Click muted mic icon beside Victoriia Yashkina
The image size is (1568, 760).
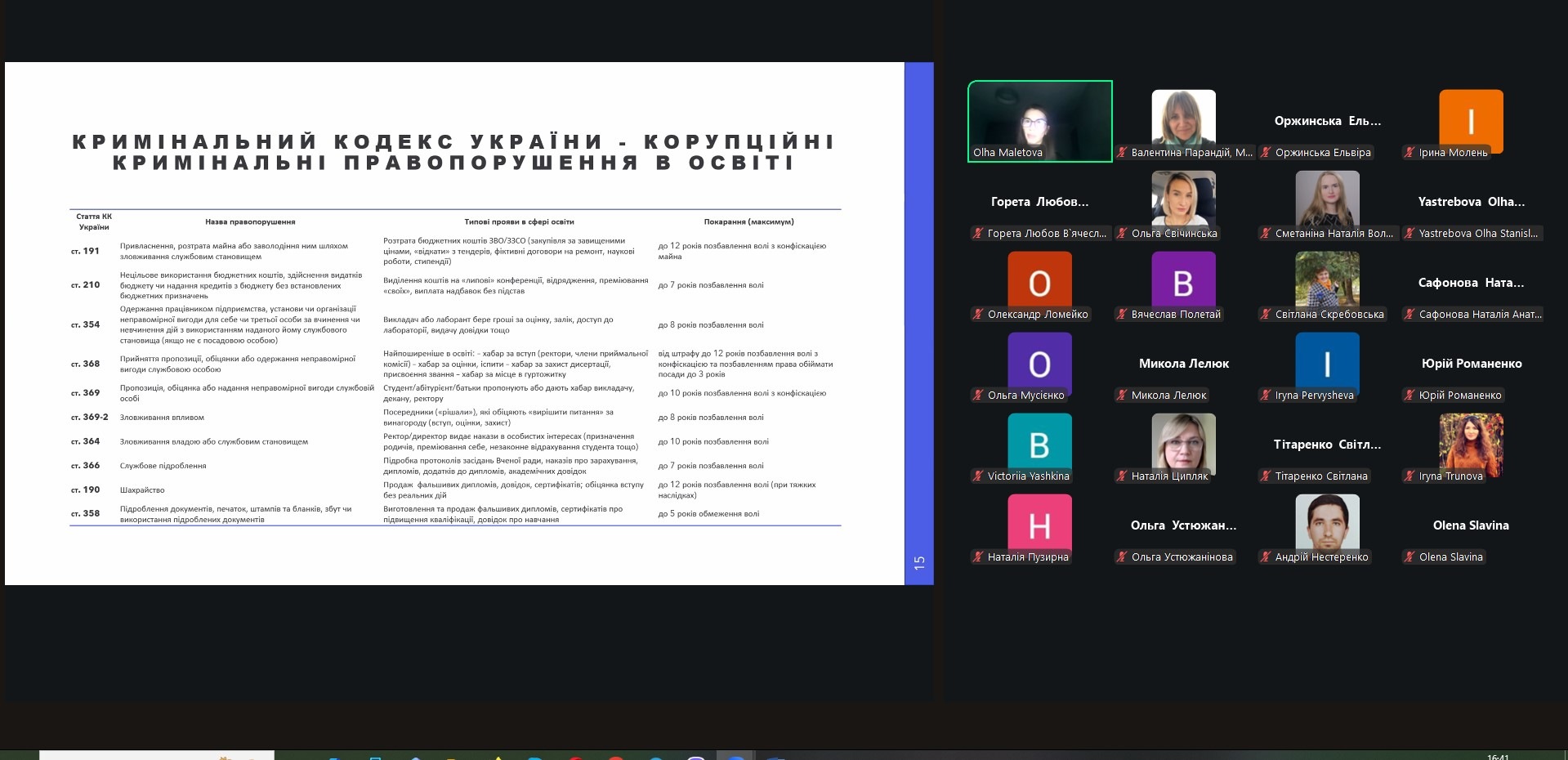click(x=978, y=476)
